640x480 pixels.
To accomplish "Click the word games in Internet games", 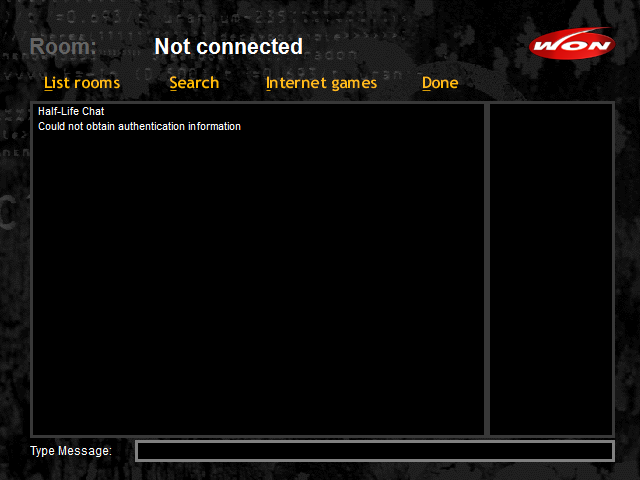I will (354, 84).
